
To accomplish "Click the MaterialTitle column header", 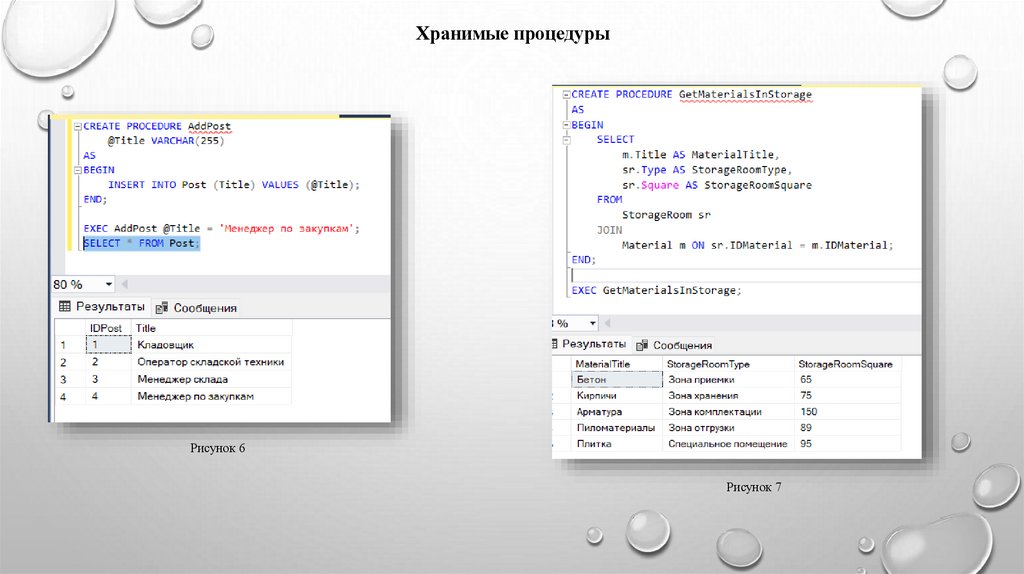I will click(x=603, y=364).
